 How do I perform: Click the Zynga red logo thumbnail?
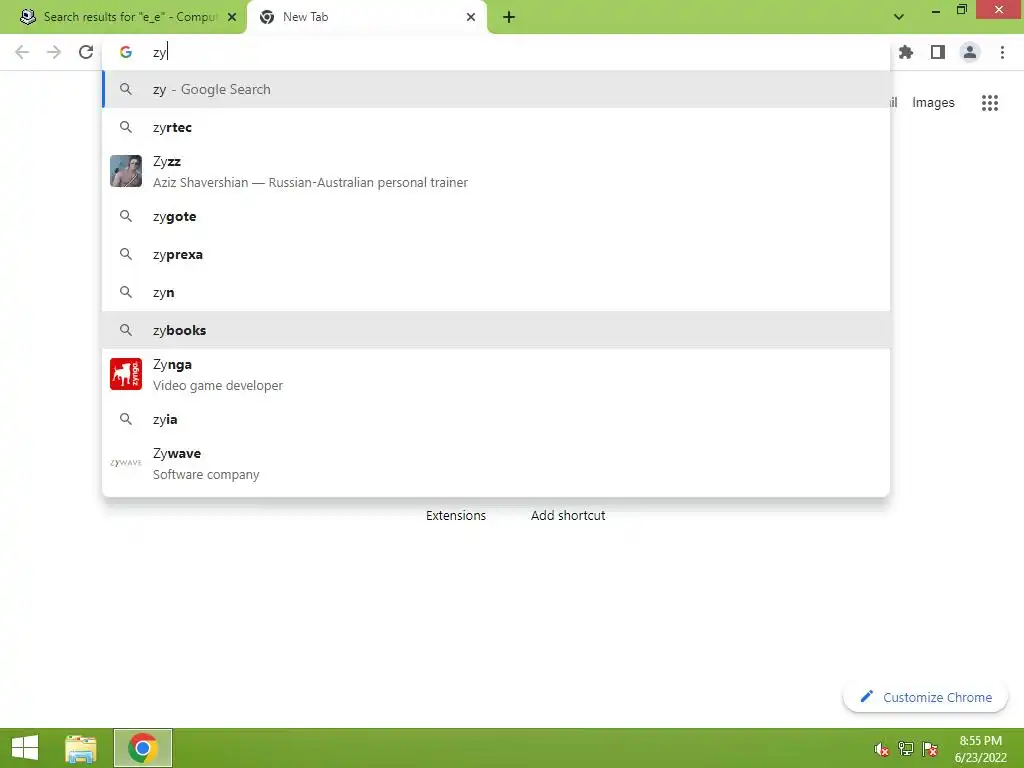[126, 374]
